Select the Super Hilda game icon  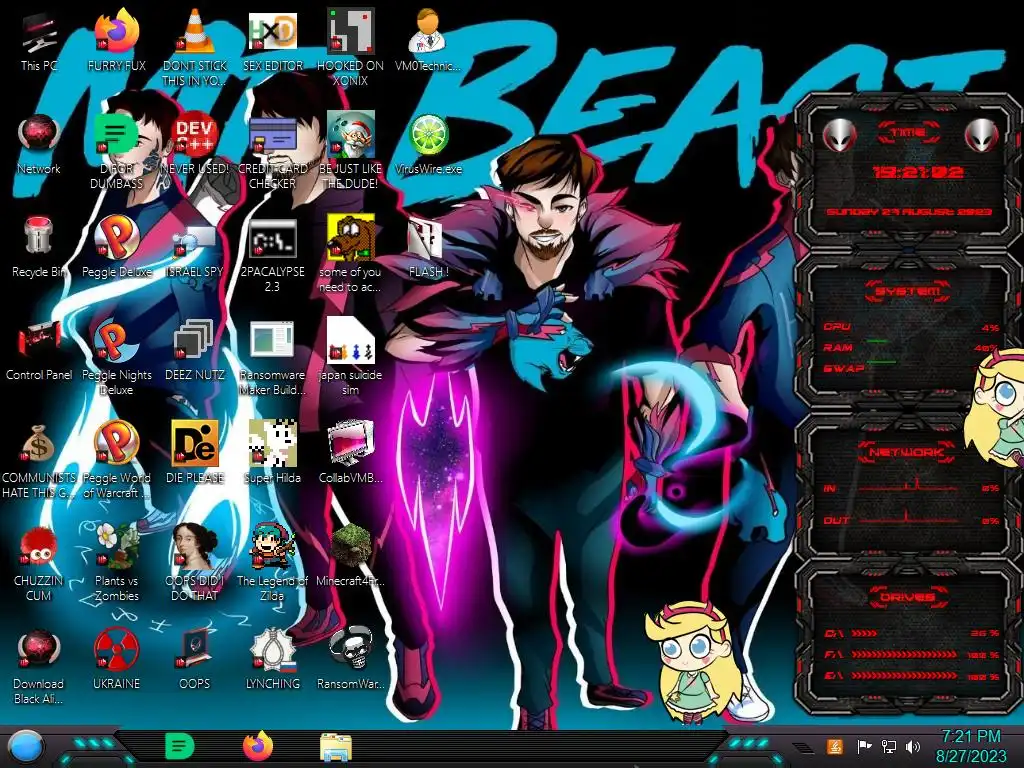click(x=272, y=452)
